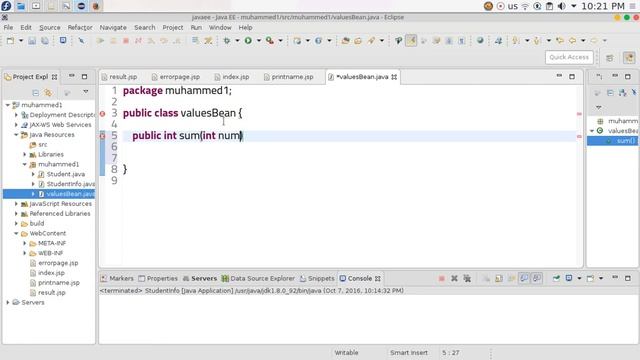Expand the META-INF folder node
This screenshot has width=640, height=360.
click(x=24, y=243)
